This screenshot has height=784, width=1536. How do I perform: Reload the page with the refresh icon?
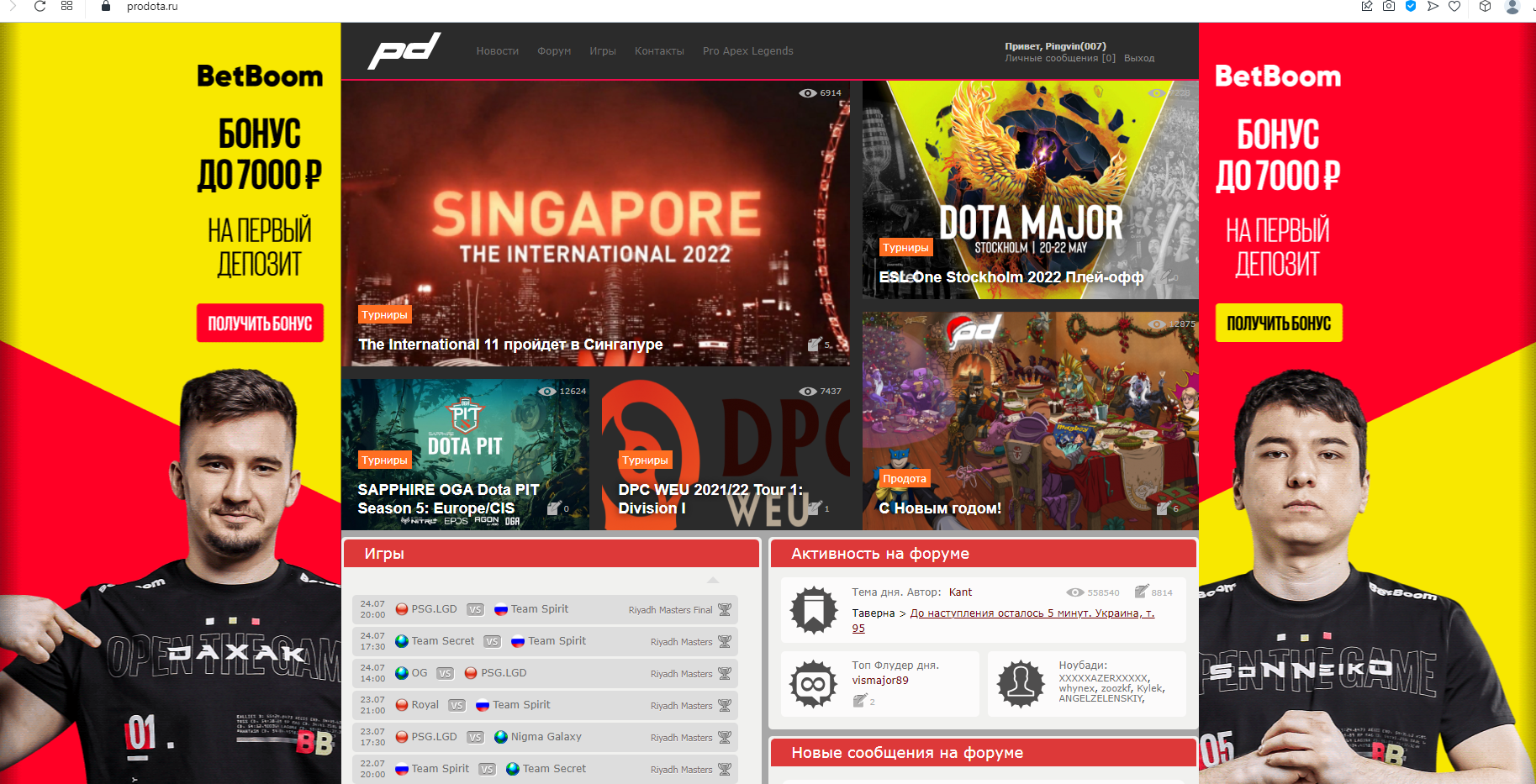[40, 6]
